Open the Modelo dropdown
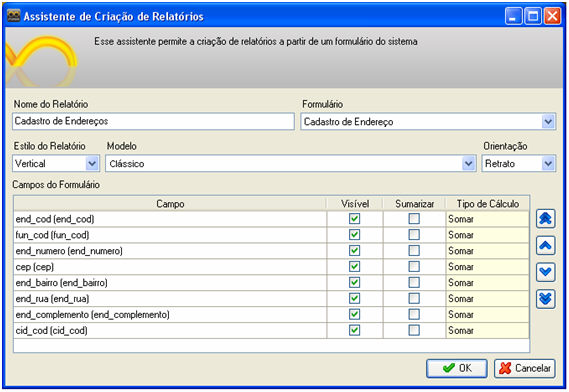The image size is (569, 392). 468,164
